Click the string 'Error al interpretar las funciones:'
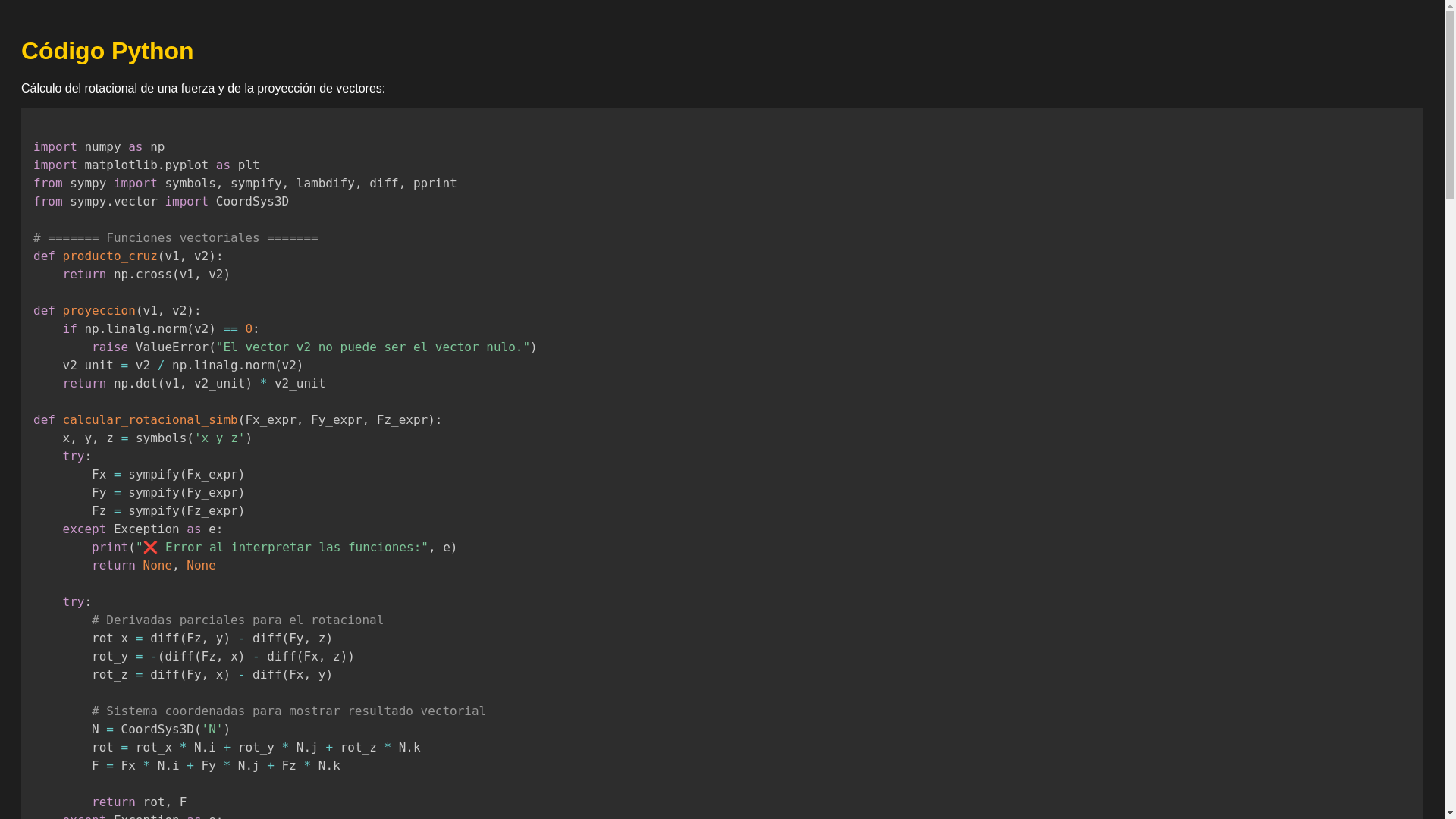This screenshot has width=1456, height=819. point(282,547)
